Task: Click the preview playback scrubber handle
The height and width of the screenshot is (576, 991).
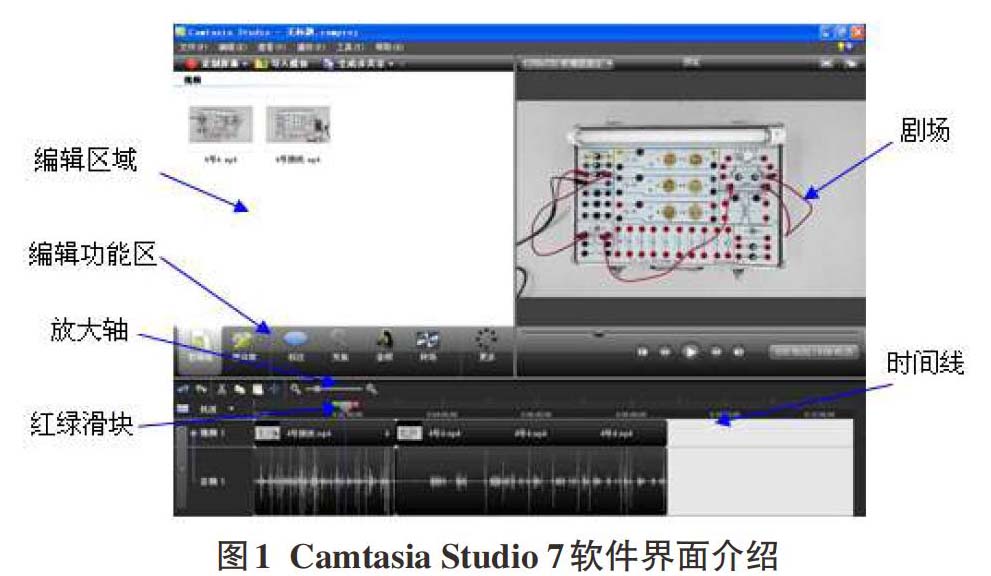Action: click(x=599, y=333)
